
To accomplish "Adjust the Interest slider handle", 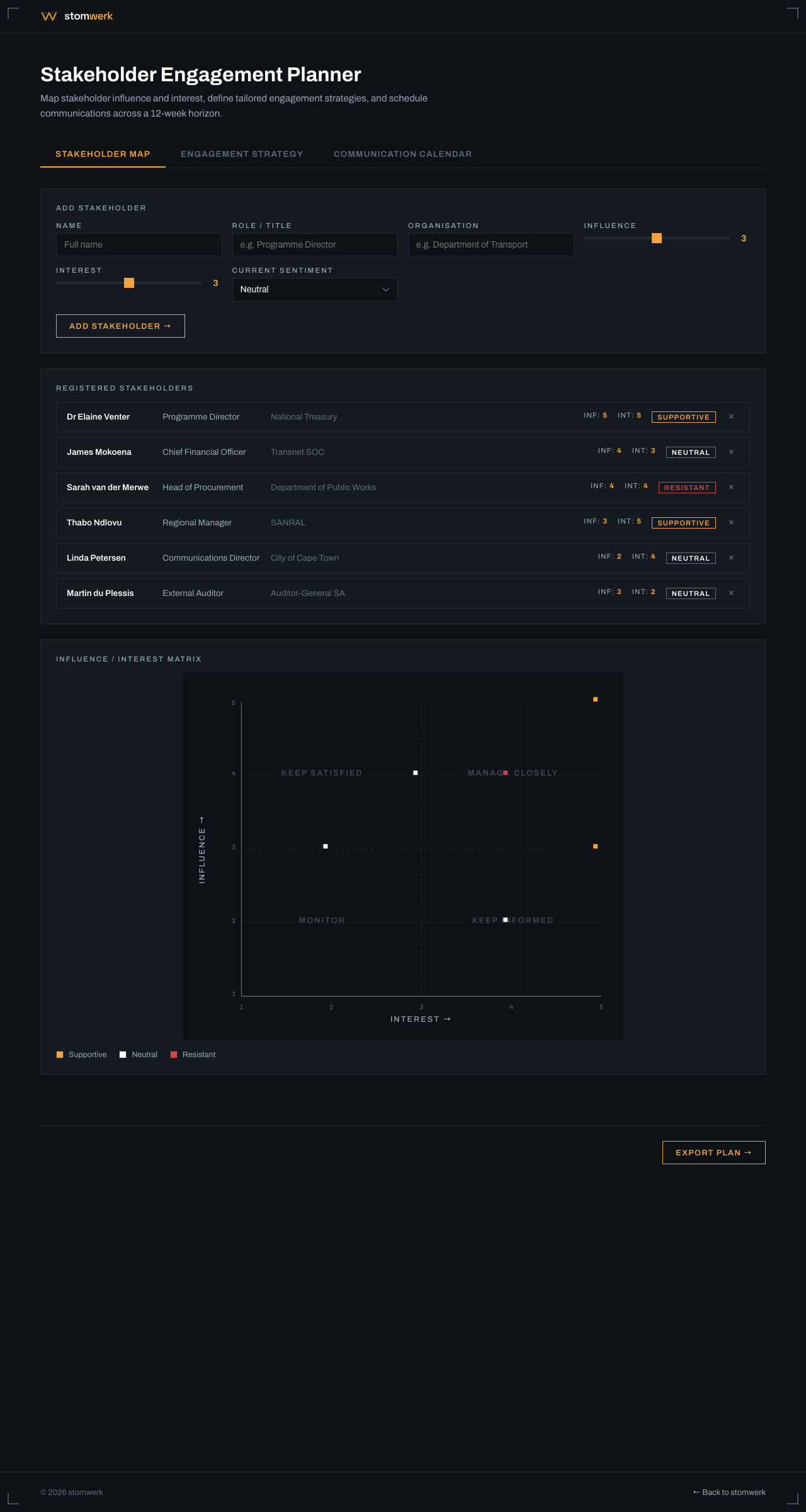I will click(129, 283).
